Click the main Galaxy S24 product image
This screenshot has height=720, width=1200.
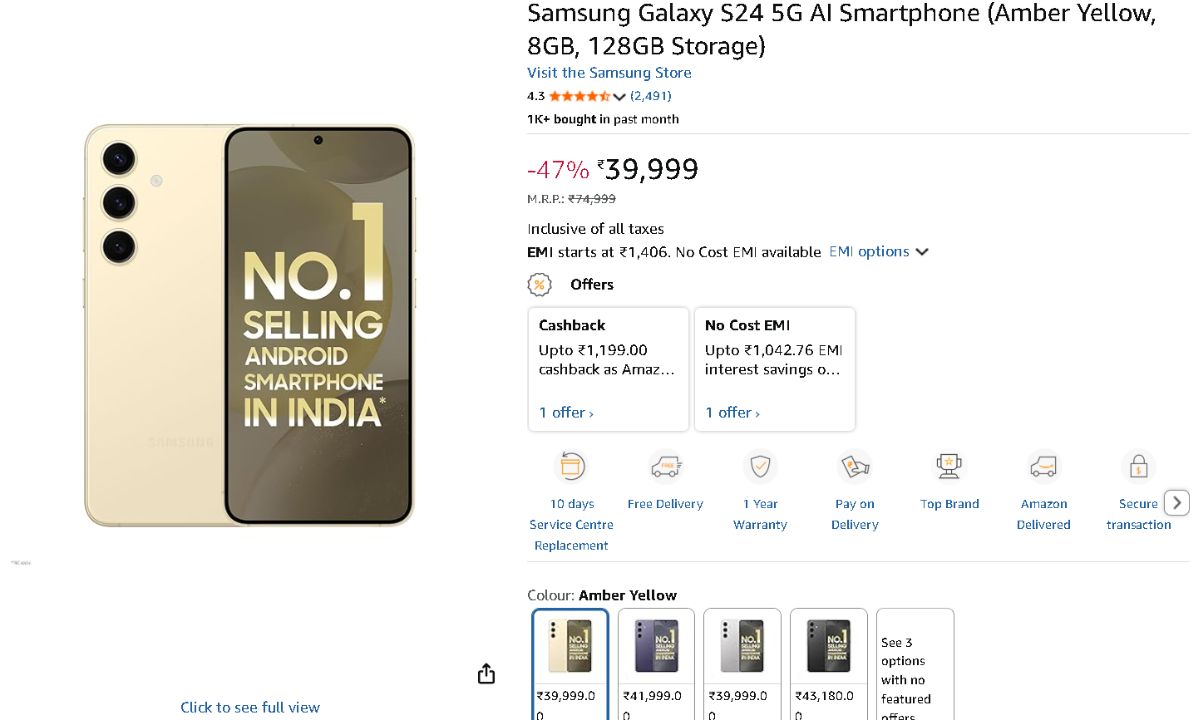(249, 325)
